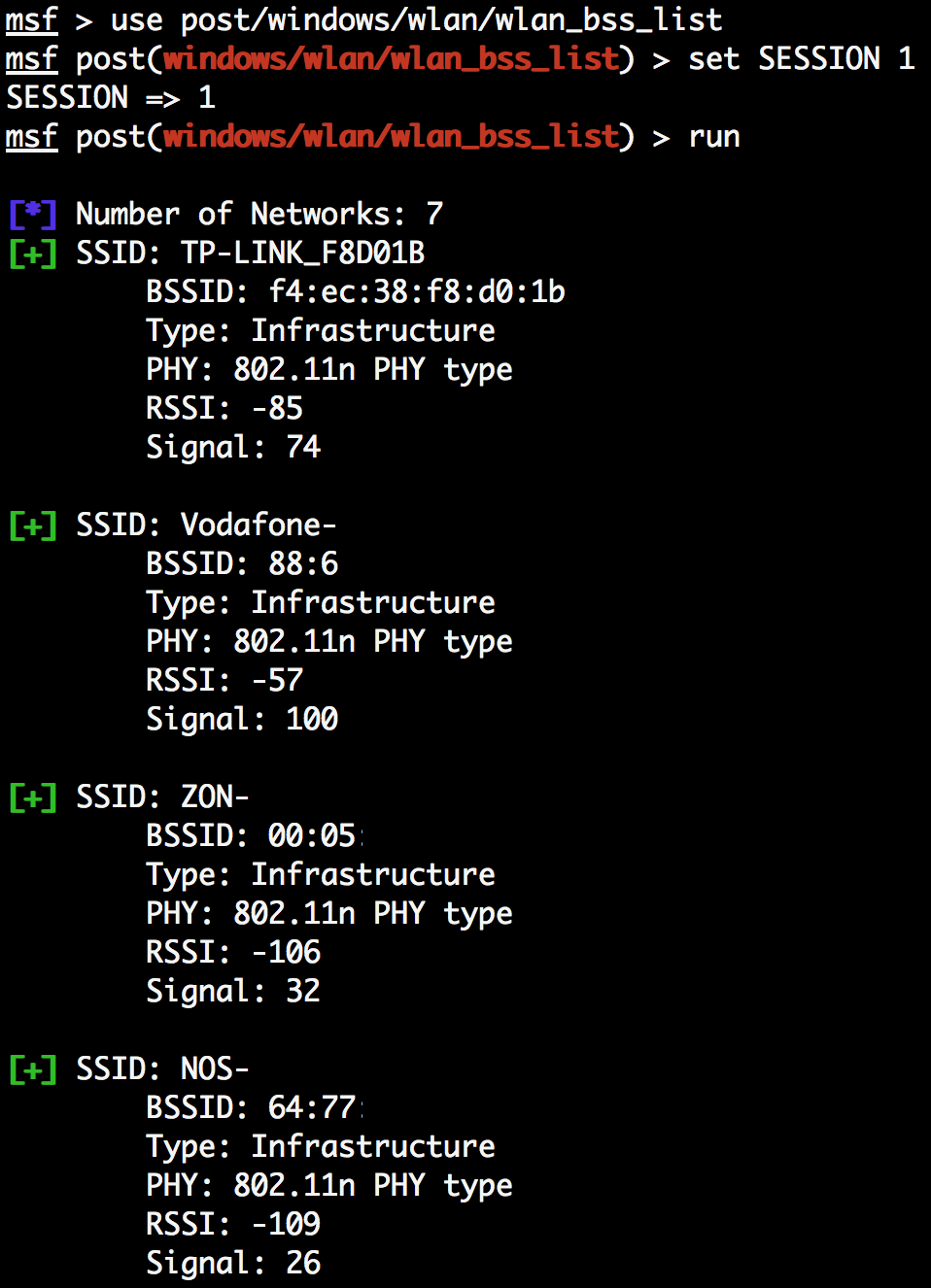
Task: Click the SSID name TP-LINK_F8D01B
Action: point(303,254)
